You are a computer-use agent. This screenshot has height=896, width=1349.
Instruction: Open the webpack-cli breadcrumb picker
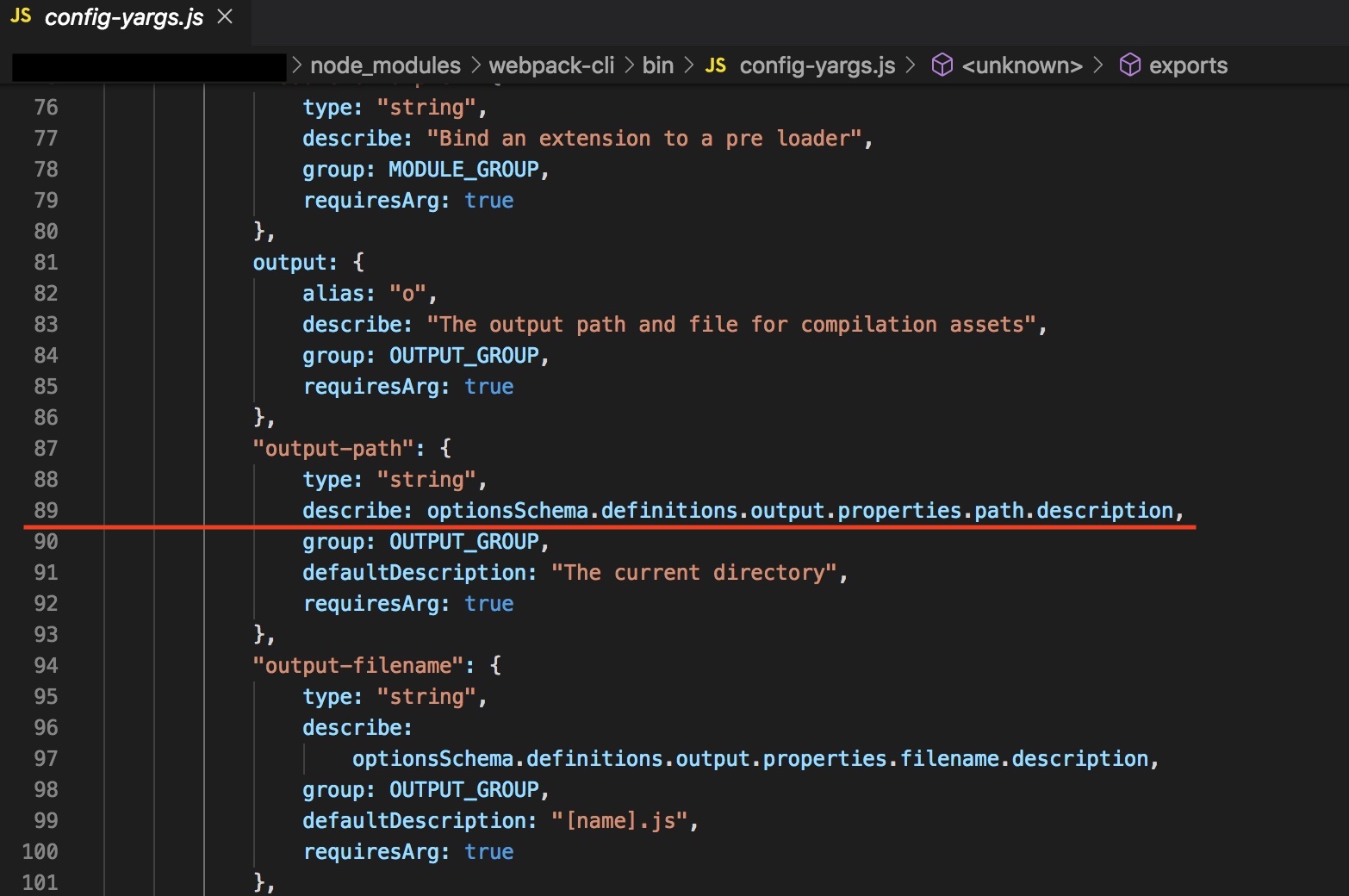click(x=551, y=65)
